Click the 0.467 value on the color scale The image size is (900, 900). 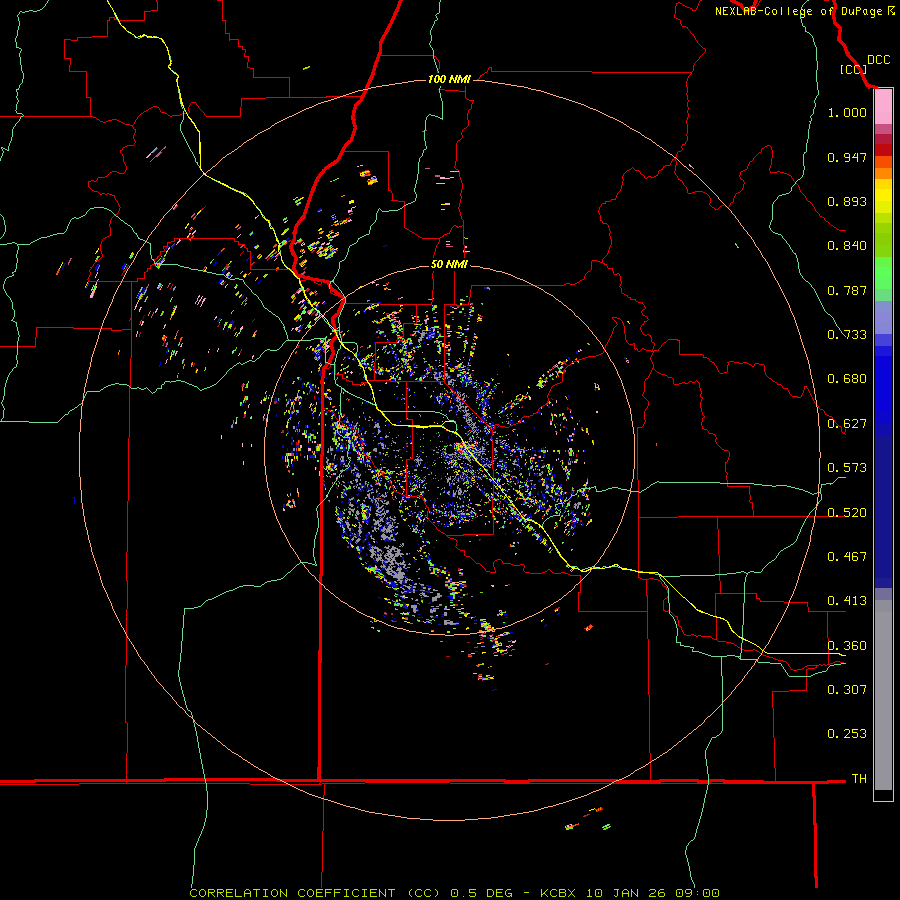click(x=847, y=557)
